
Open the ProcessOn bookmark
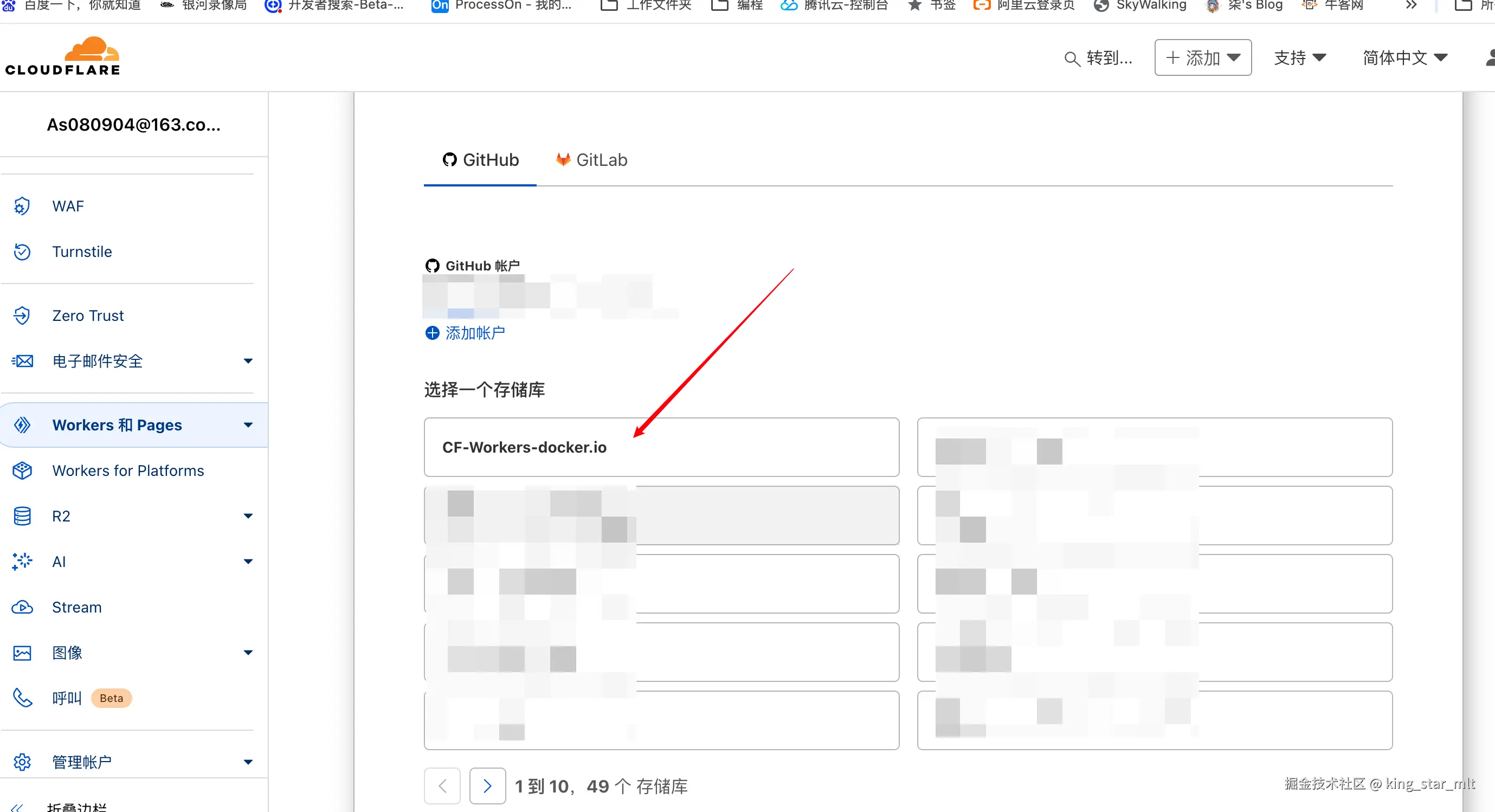501,6
